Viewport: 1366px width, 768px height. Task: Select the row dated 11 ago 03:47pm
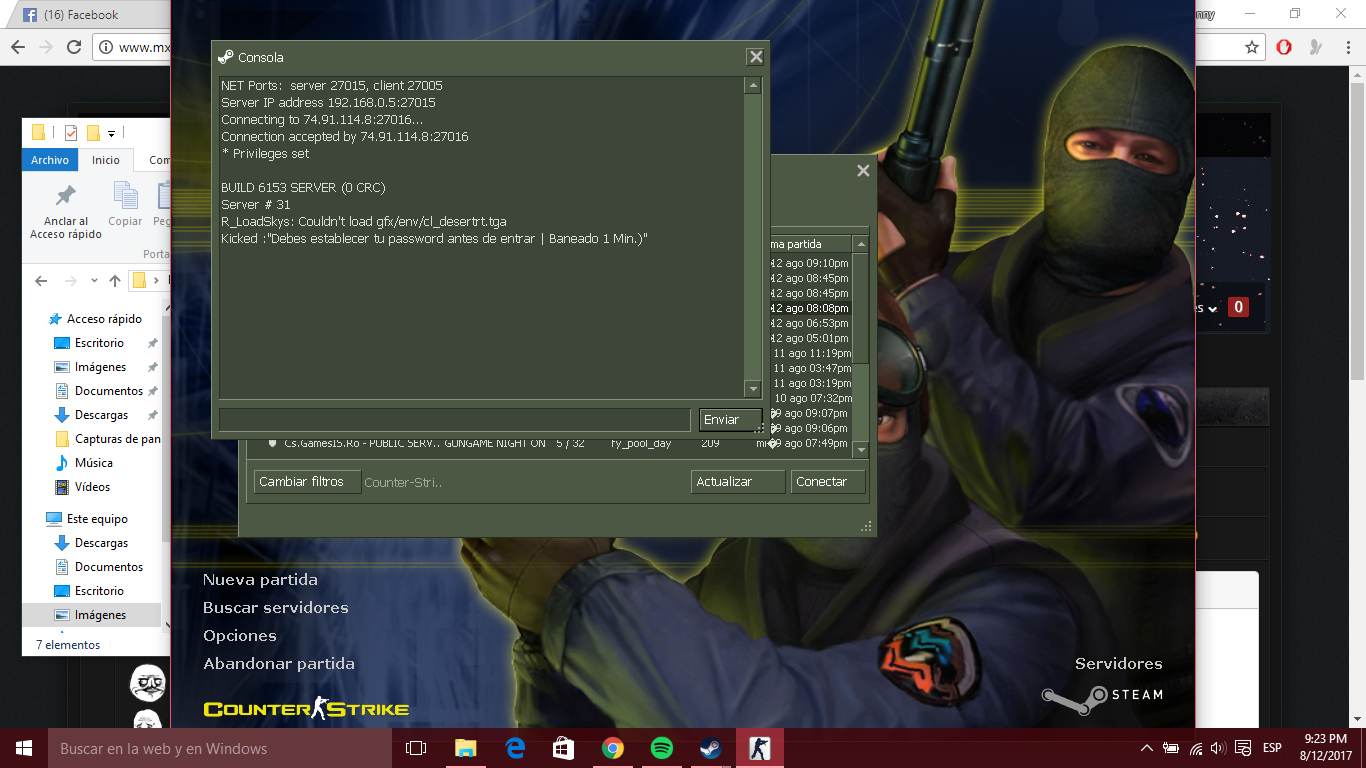click(810, 369)
